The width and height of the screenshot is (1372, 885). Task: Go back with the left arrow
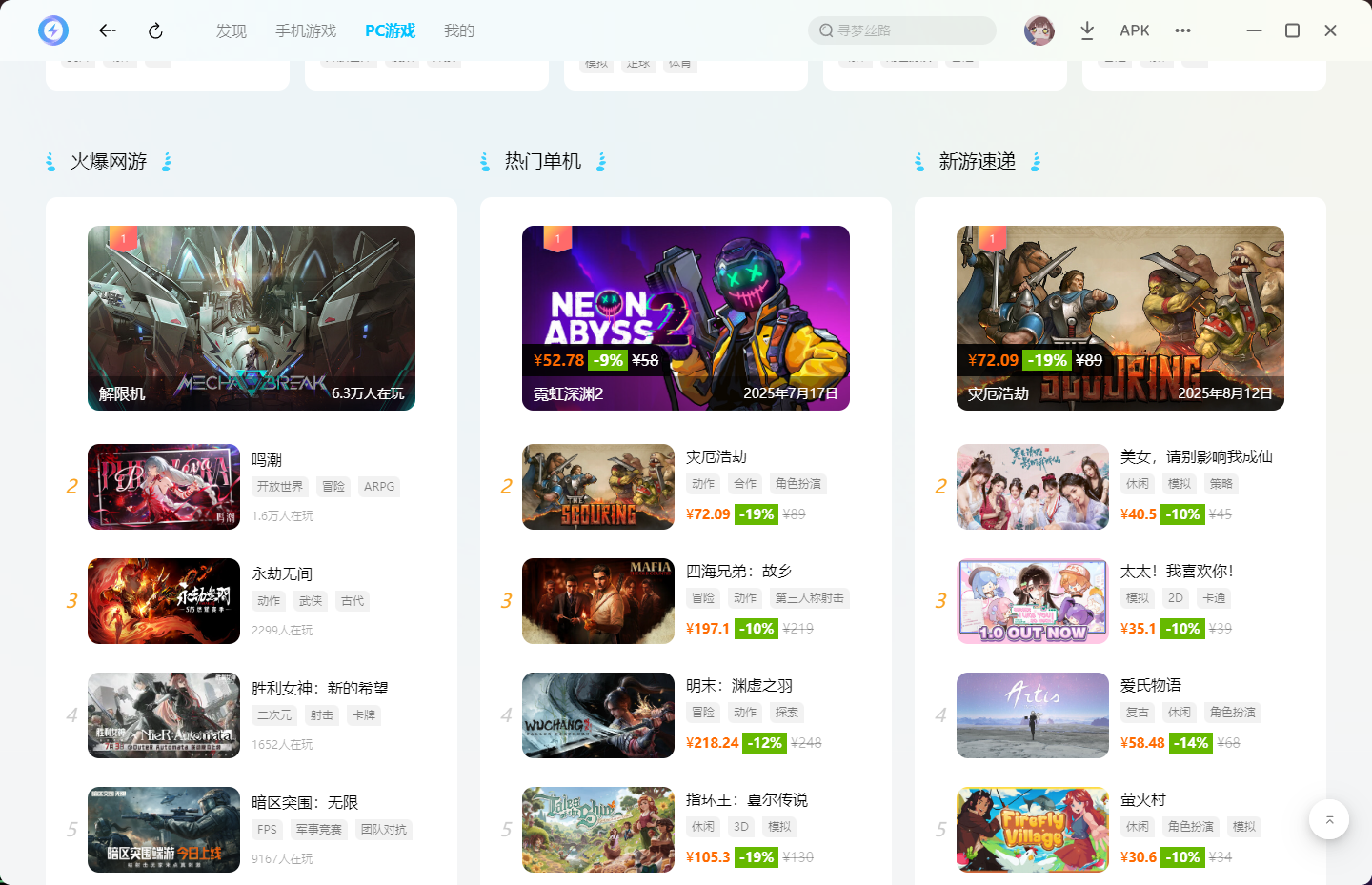click(108, 30)
